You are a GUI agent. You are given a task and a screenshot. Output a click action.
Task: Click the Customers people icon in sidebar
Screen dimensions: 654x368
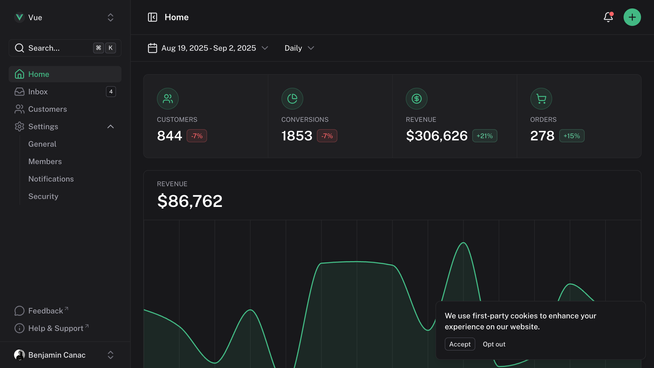point(19,109)
